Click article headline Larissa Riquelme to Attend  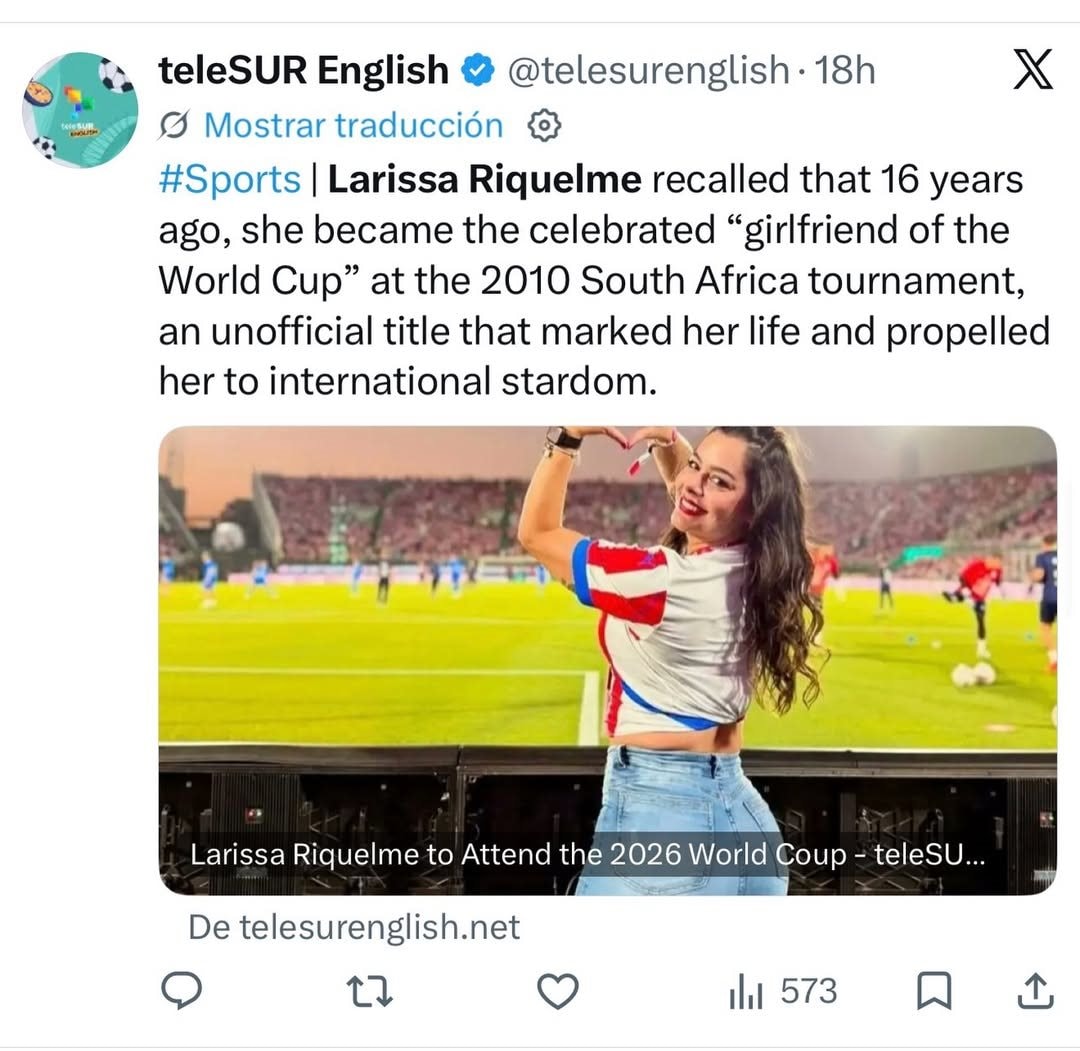588,855
